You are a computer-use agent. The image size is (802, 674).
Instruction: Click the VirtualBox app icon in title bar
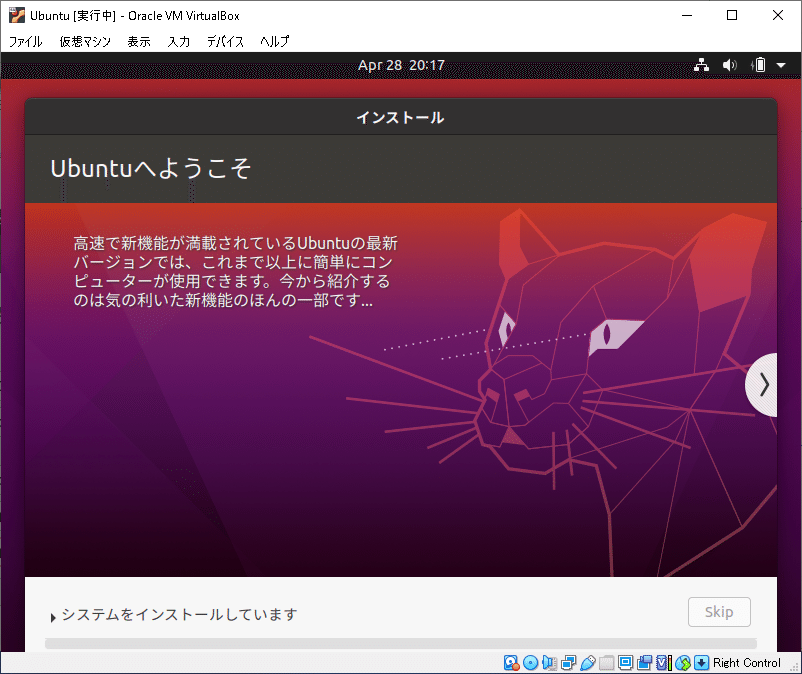(17, 15)
